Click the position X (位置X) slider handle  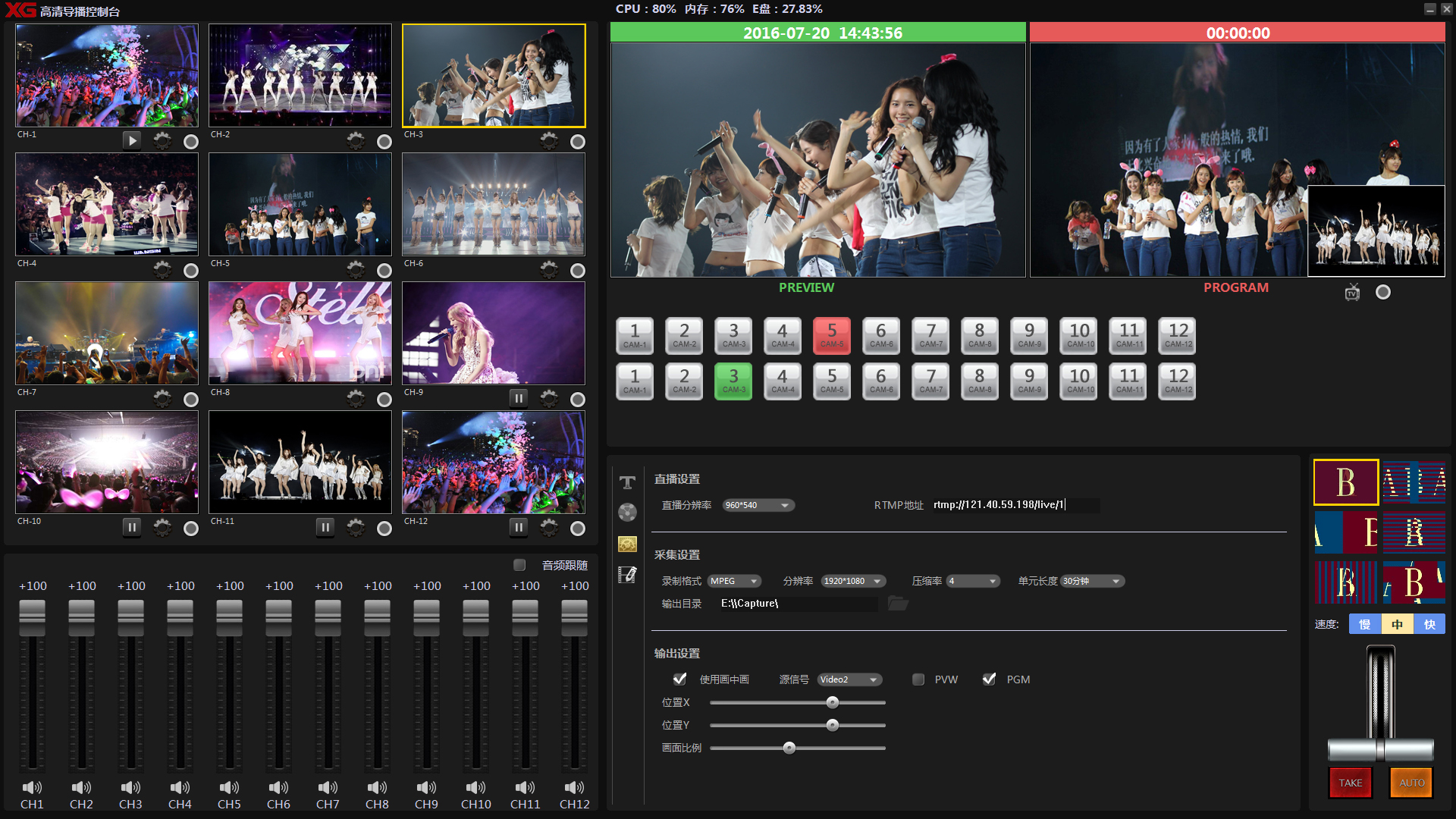click(x=833, y=702)
